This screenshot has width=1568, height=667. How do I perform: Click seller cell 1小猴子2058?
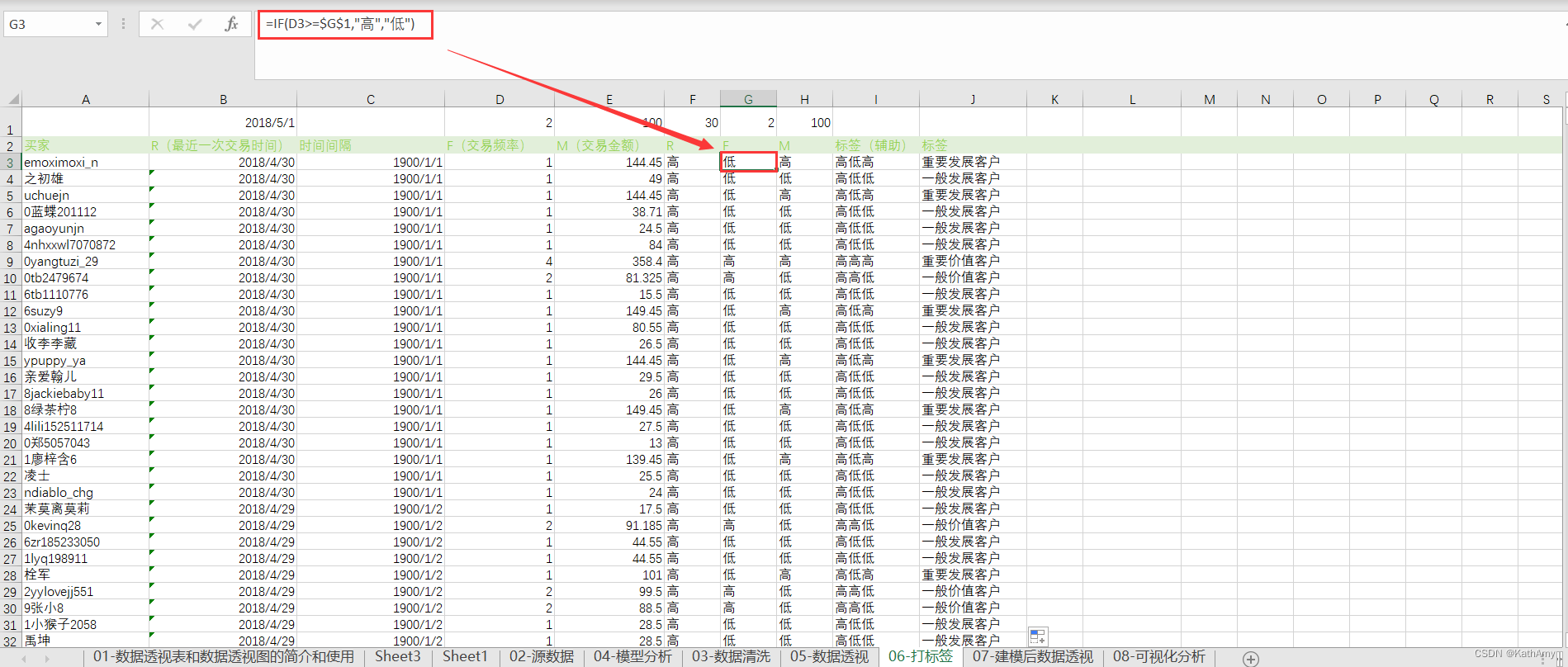tap(85, 625)
